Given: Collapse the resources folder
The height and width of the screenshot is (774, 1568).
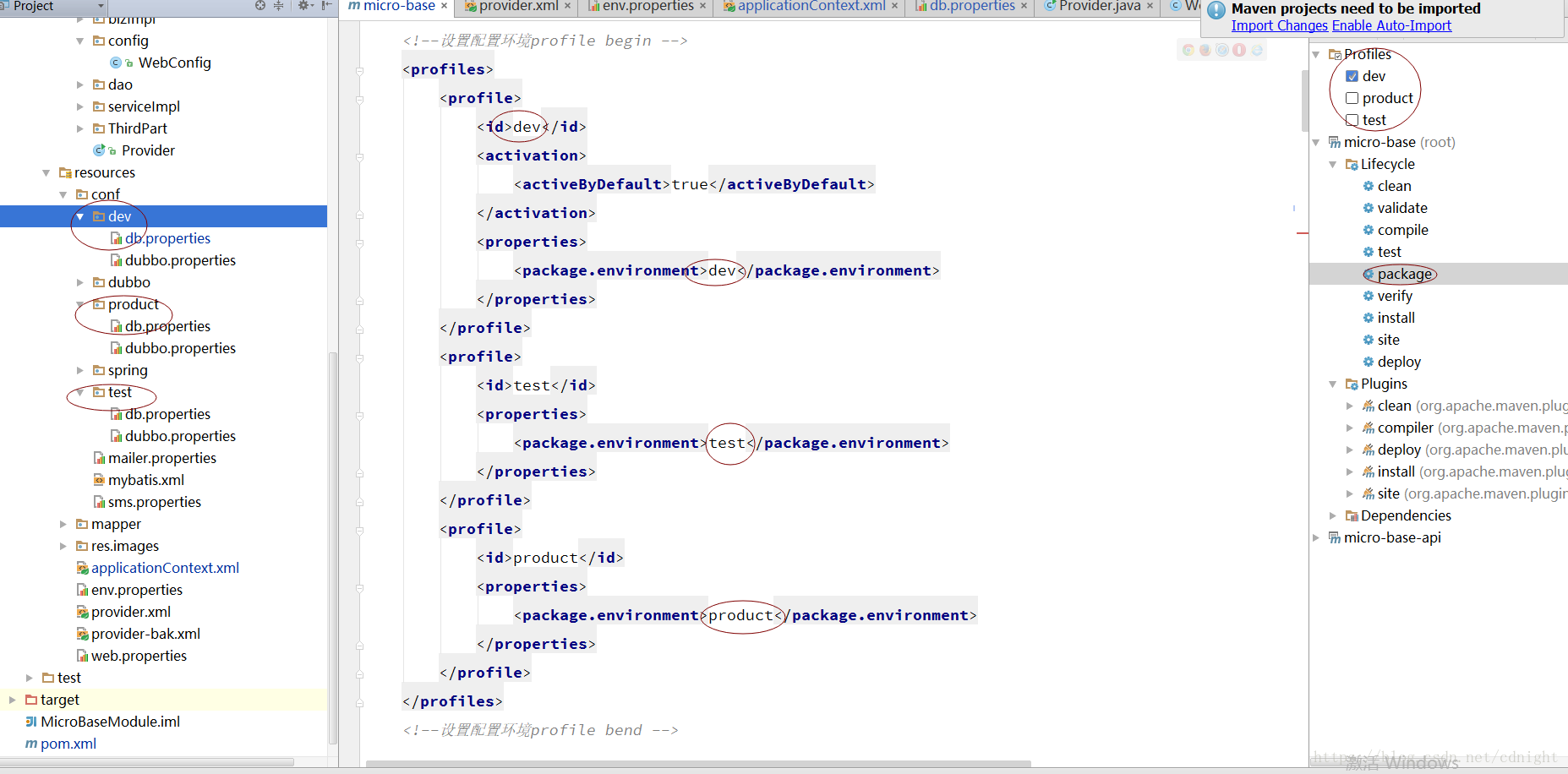Looking at the screenshot, I should click(46, 172).
